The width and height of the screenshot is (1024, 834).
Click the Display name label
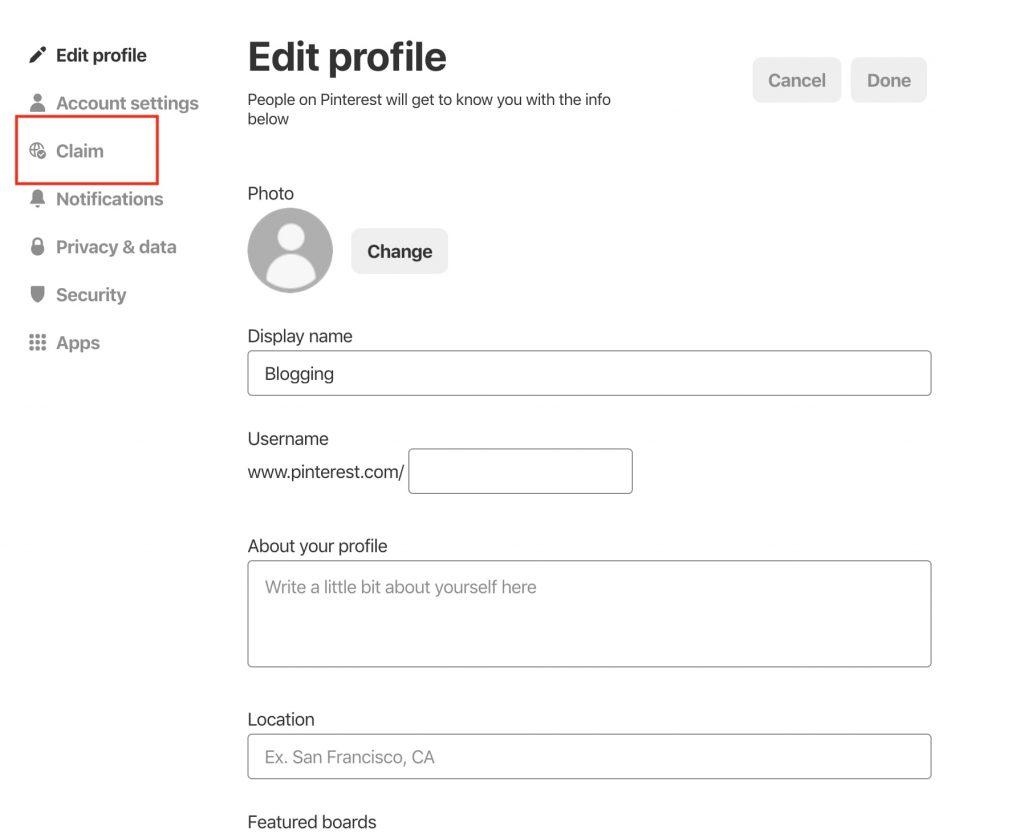coord(300,336)
